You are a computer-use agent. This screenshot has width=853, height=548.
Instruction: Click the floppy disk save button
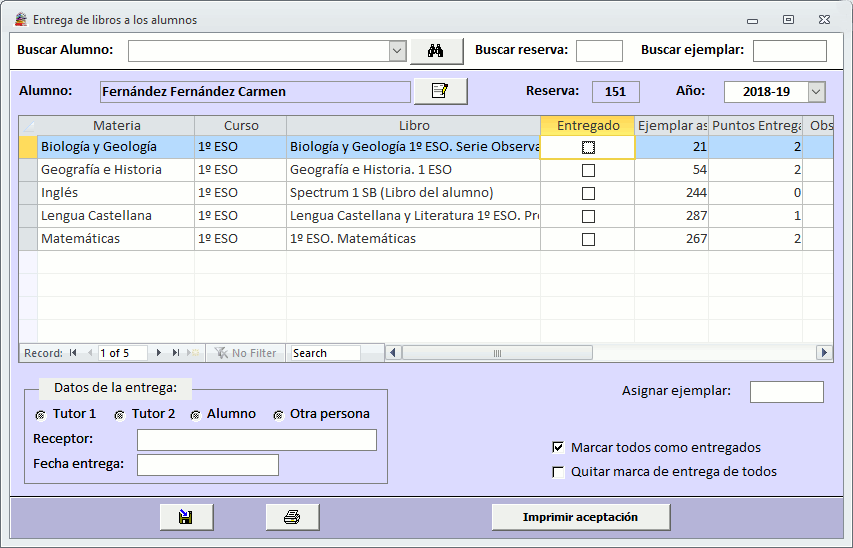186,517
